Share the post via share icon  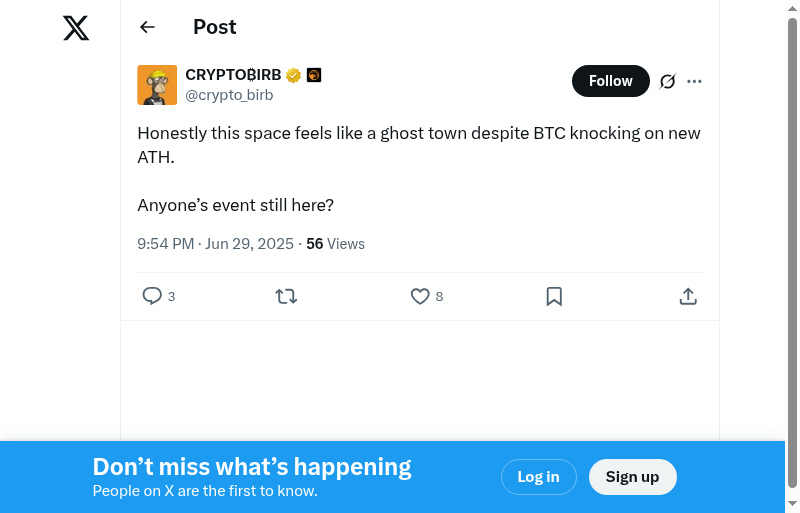pyautogui.click(x=688, y=296)
